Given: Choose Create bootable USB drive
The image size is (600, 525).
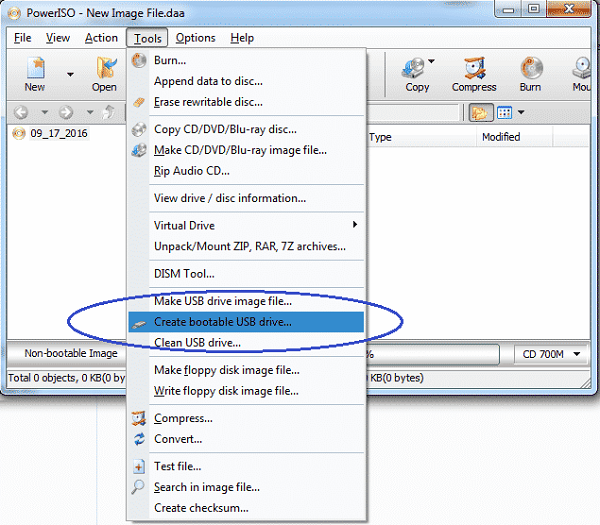Looking at the screenshot, I should 222,322.
